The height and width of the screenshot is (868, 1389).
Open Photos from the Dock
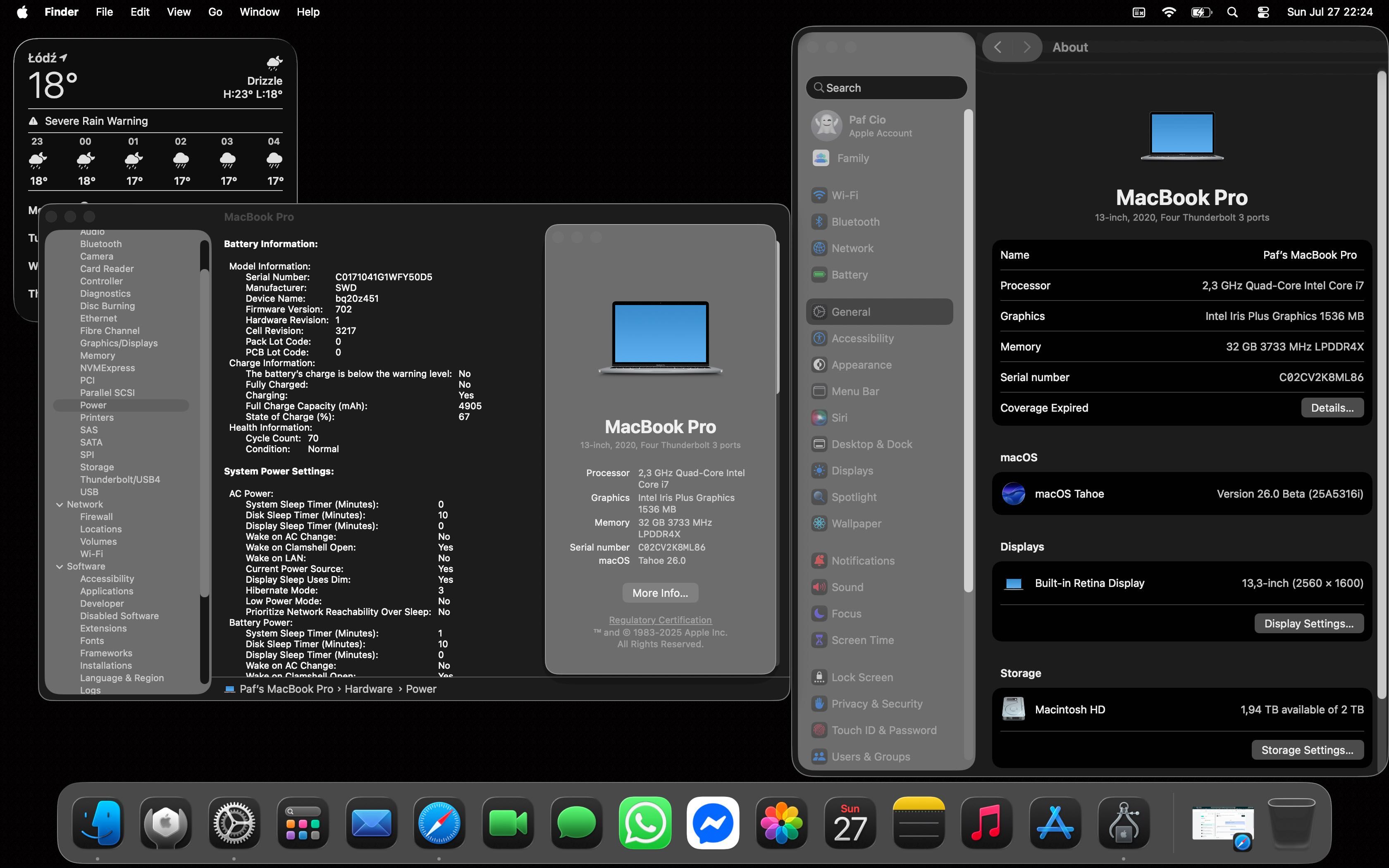pos(782,823)
